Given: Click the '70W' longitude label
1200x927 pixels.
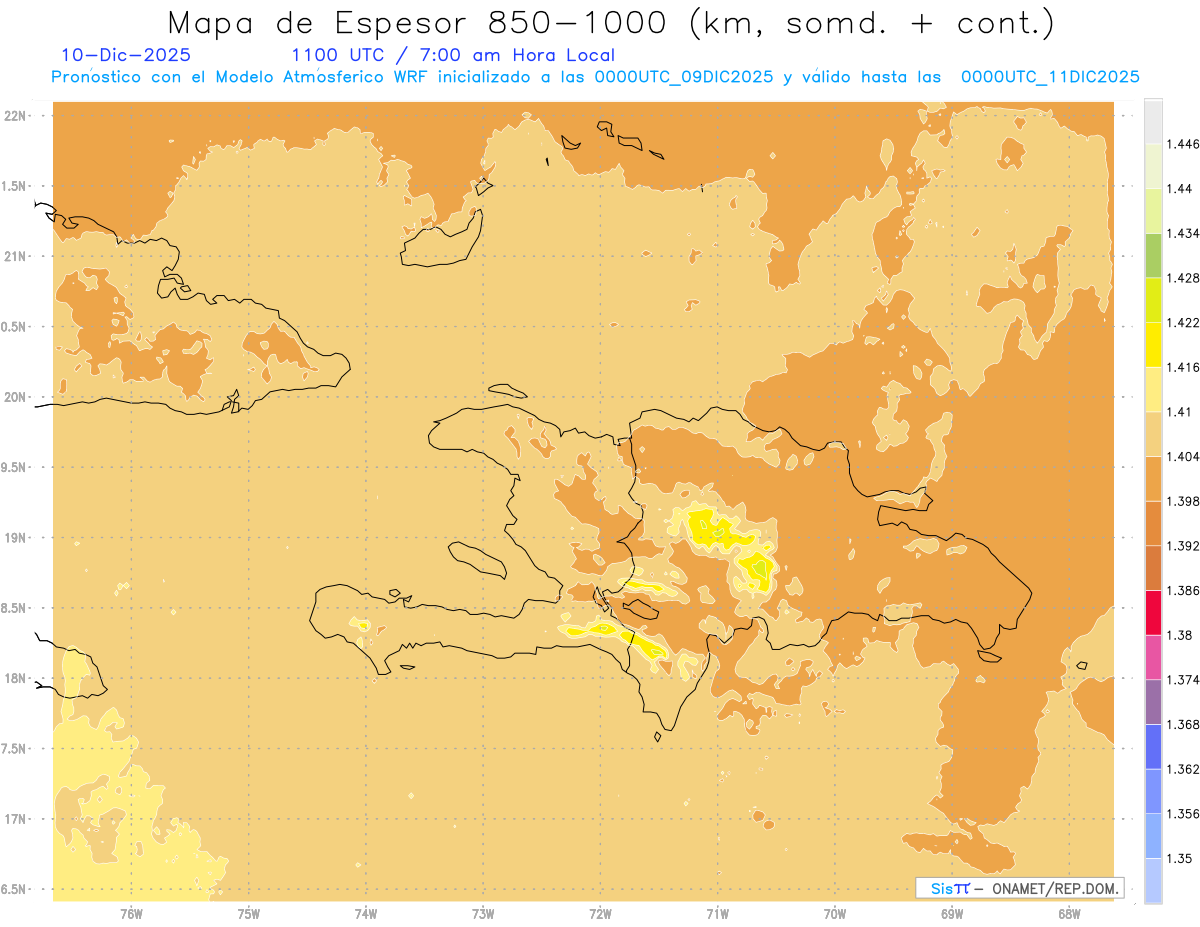Looking at the screenshot, I should [835, 914].
